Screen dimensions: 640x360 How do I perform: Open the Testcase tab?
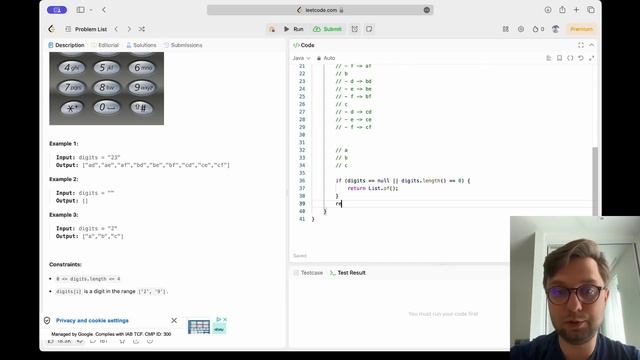(x=308, y=273)
